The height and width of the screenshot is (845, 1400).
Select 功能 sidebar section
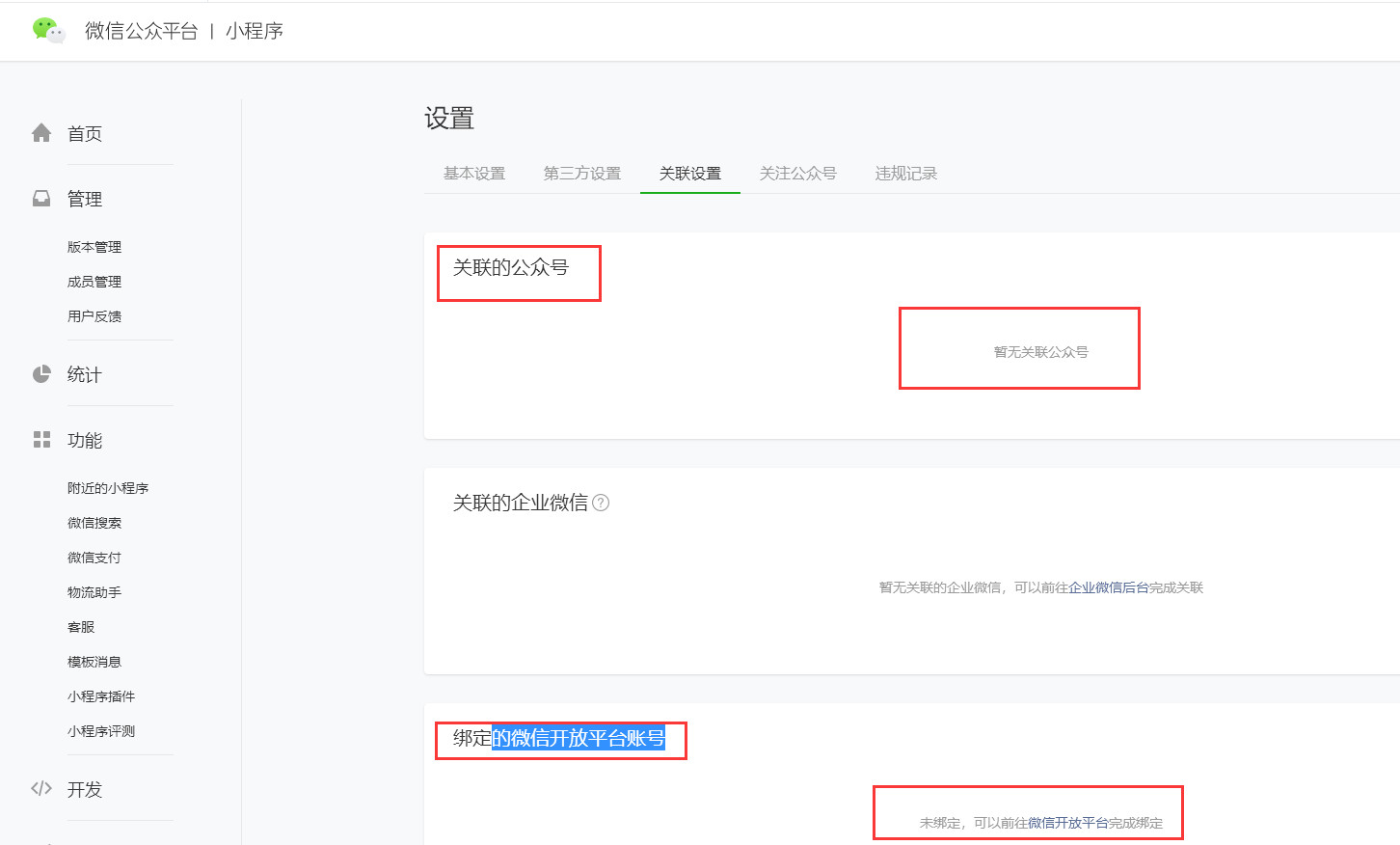[x=85, y=441]
